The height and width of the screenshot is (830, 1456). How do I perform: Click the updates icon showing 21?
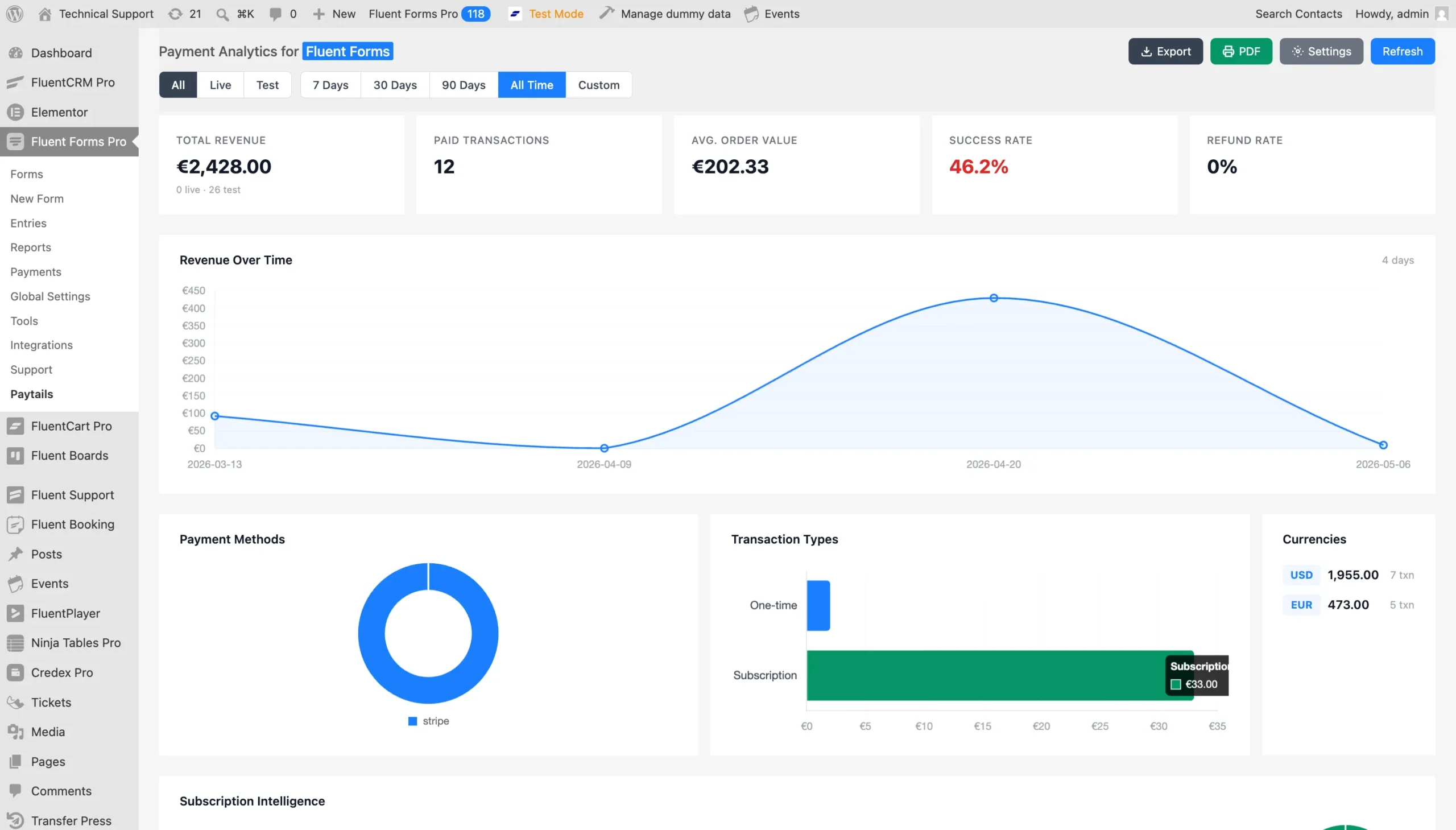click(175, 14)
